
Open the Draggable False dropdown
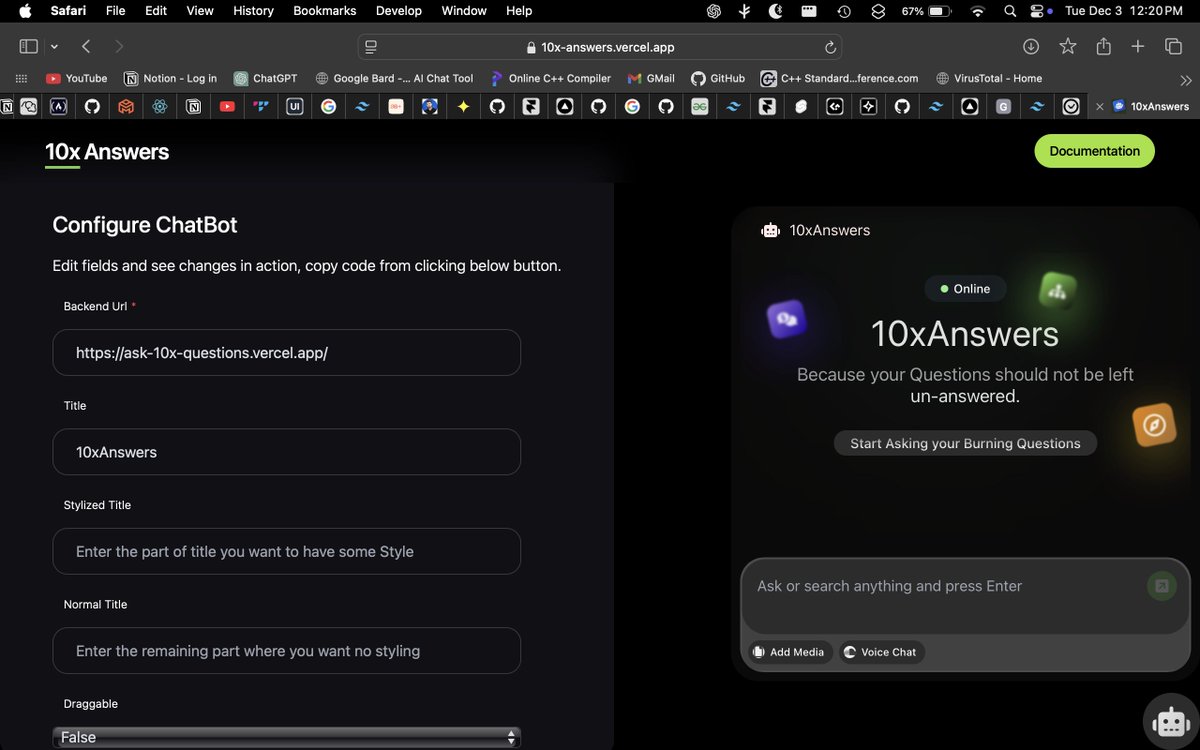click(x=287, y=737)
